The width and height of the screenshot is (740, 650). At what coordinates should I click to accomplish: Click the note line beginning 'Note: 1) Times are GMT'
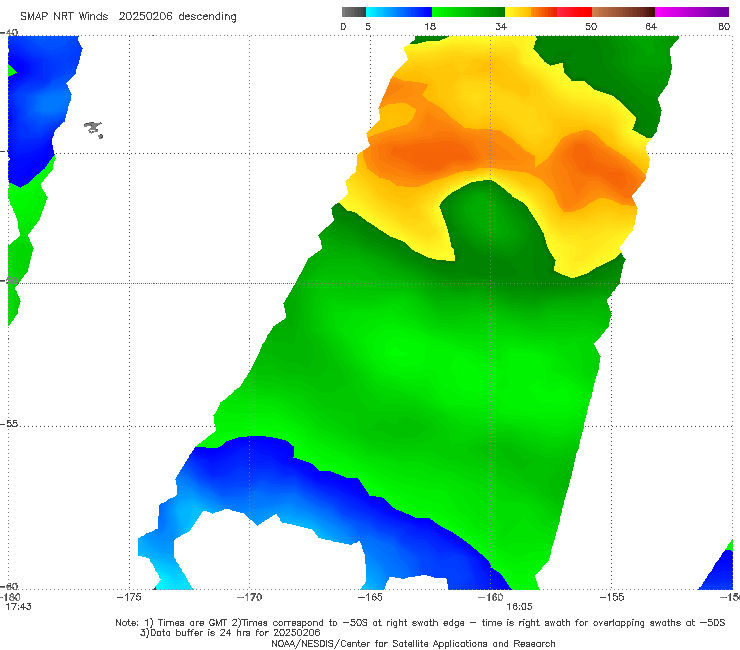coord(420,623)
